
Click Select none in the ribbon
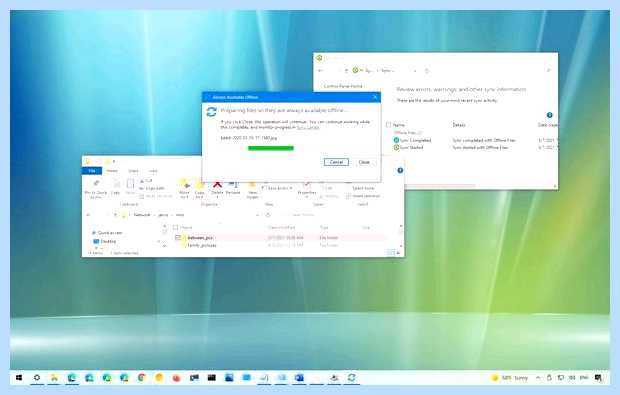[x=363, y=188]
